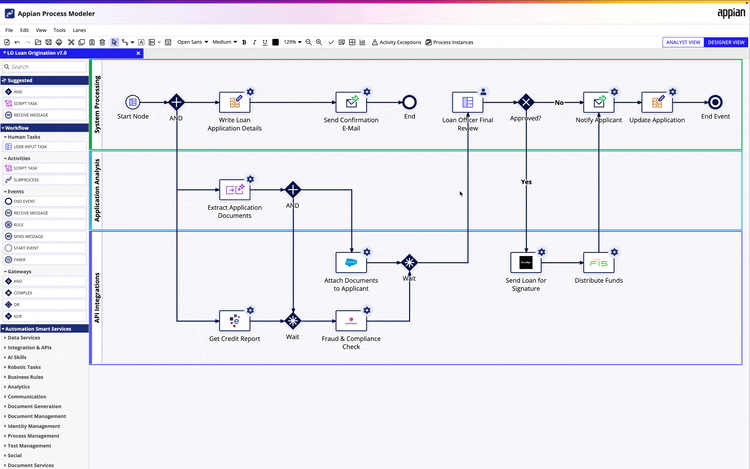The width and height of the screenshot is (750, 469).
Task: Expand the Data Services category
Action: [x=22, y=338]
